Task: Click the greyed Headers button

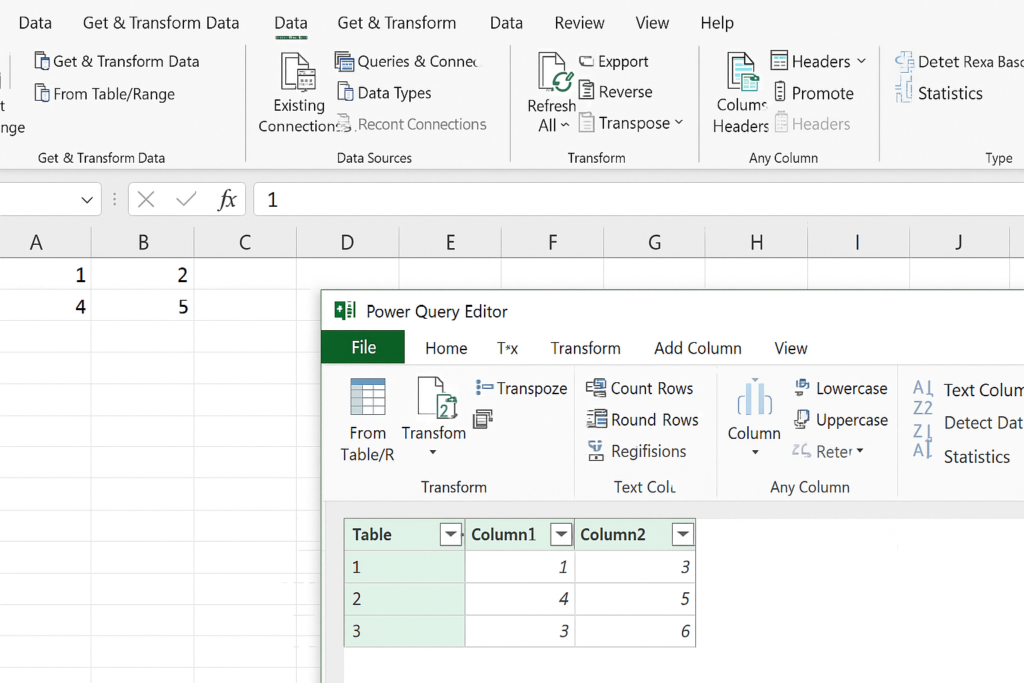Action: (812, 123)
